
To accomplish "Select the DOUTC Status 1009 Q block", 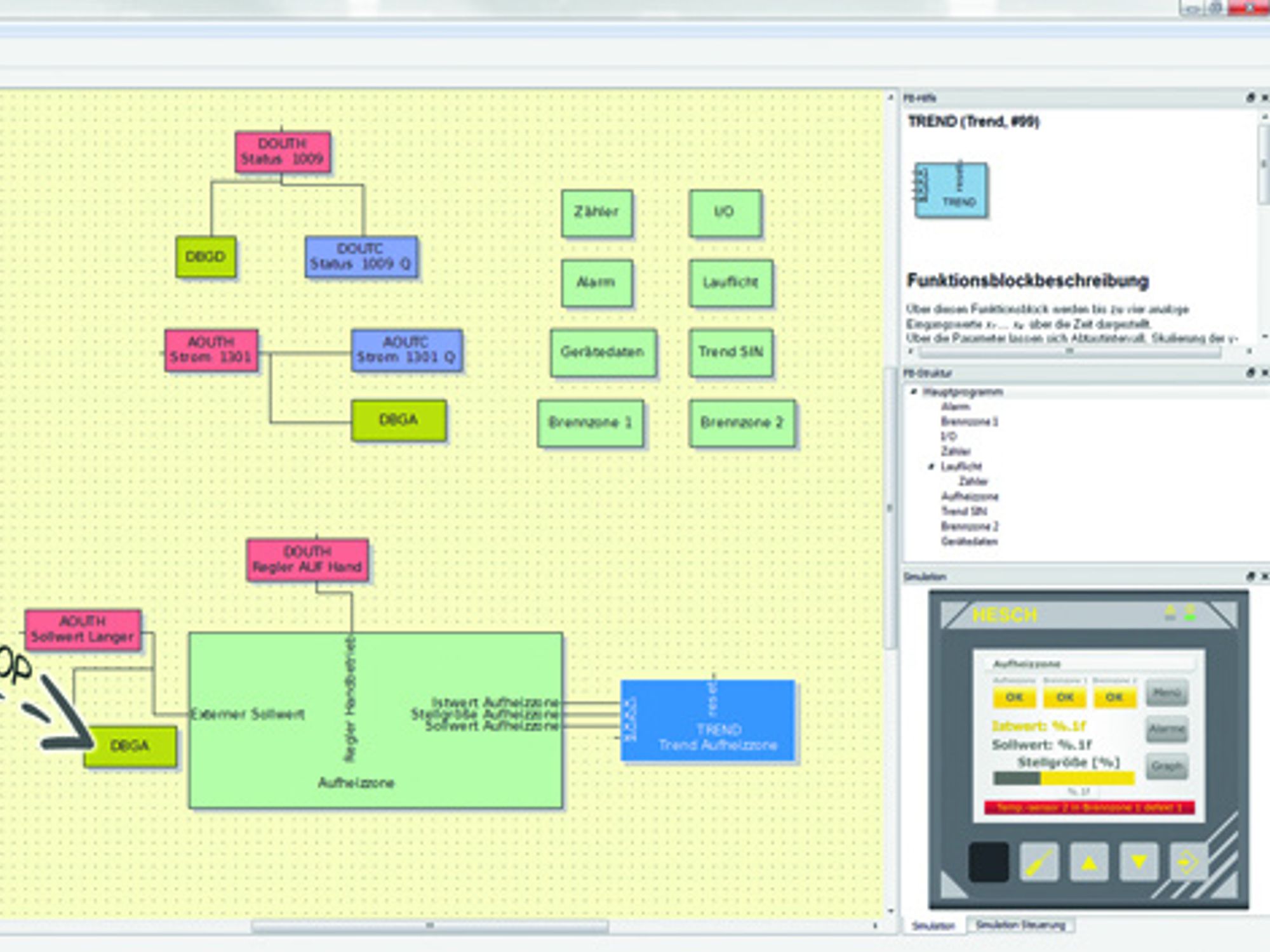I will (361, 256).
